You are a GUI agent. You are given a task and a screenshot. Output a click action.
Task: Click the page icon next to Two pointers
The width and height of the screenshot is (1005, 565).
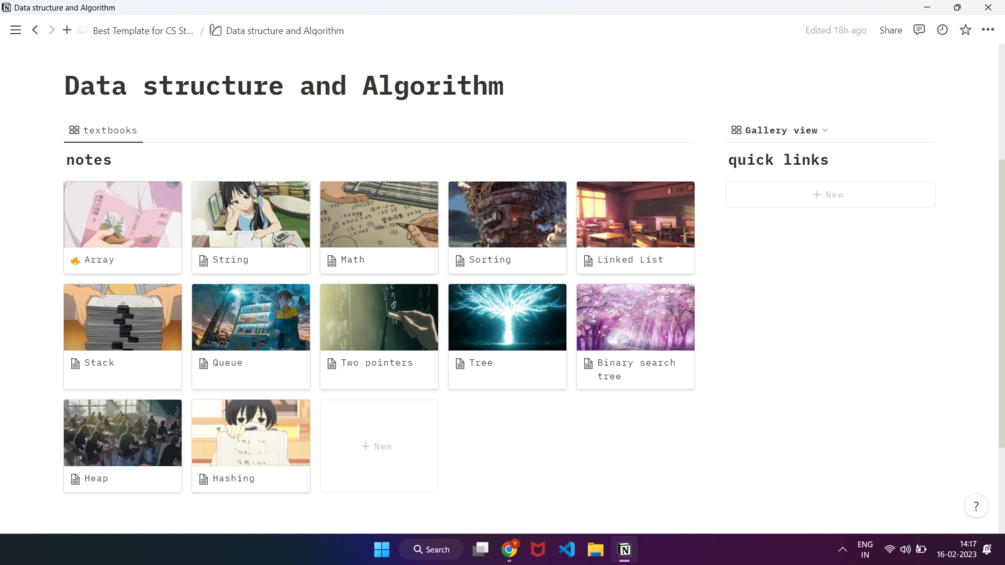(x=331, y=363)
